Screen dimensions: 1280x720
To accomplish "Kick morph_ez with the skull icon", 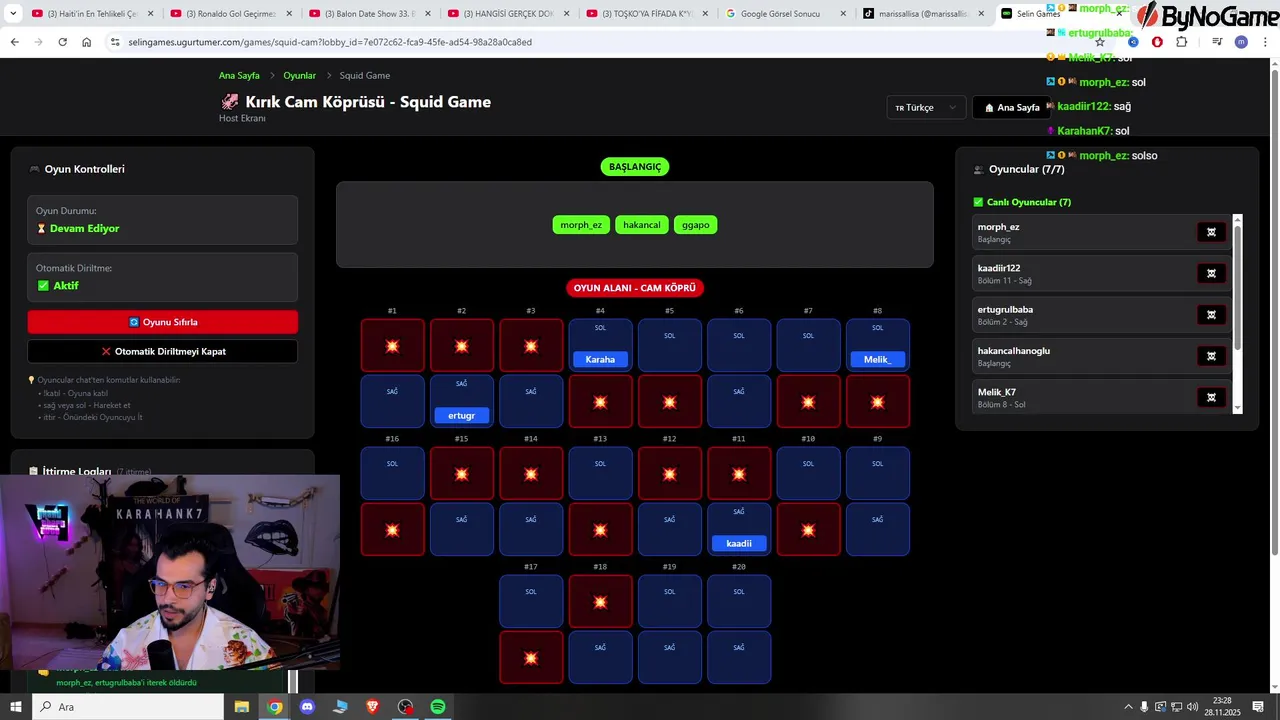I will tap(1211, 232).
